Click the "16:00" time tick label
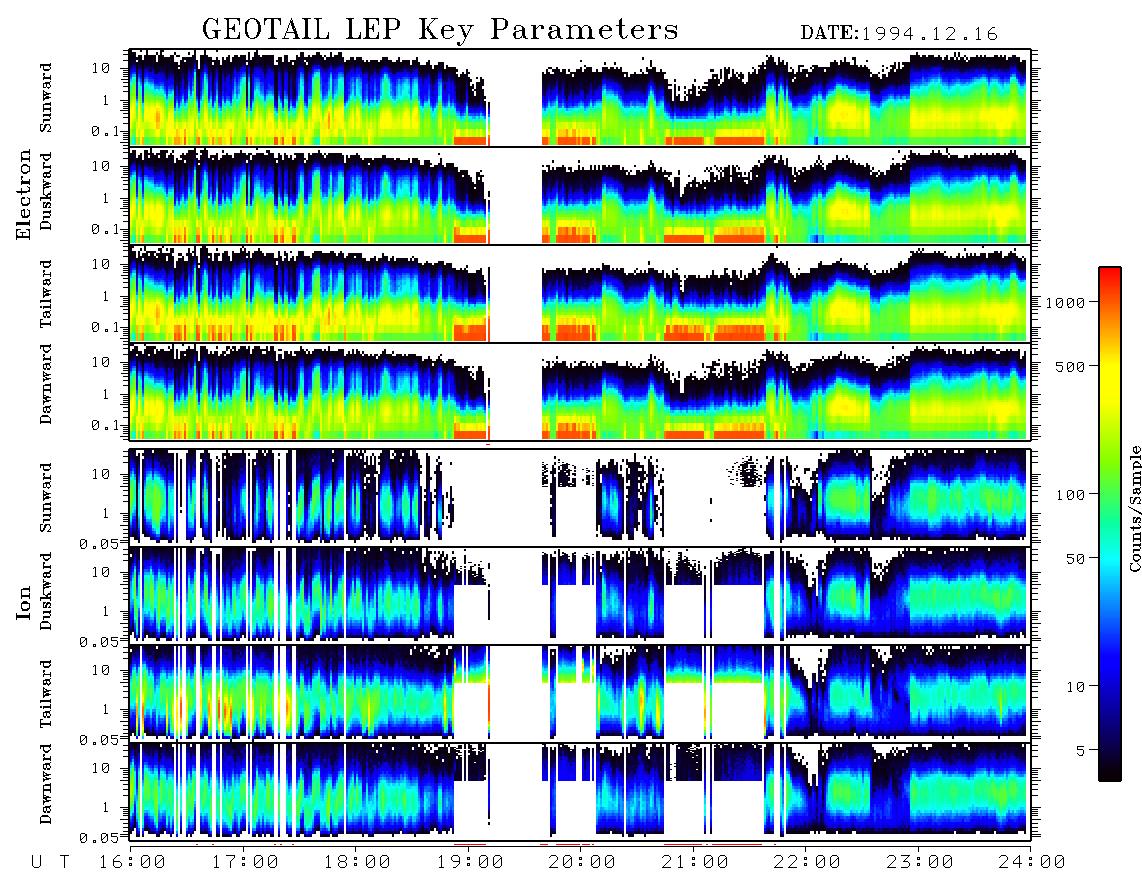This screenshot has width=1142, height=880. [130, 863]
